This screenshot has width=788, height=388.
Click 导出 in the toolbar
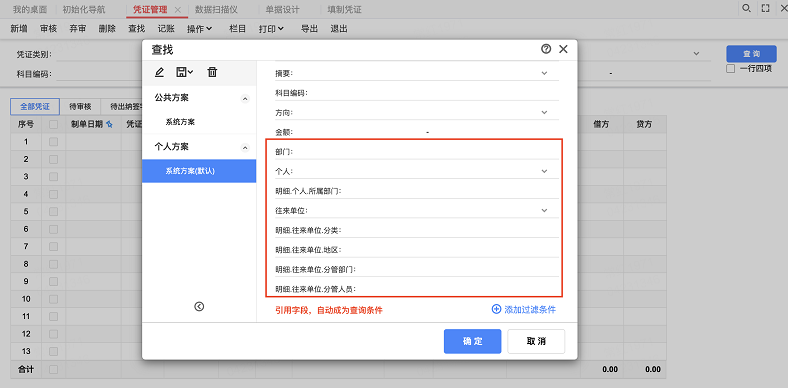(x=310, y=29)
